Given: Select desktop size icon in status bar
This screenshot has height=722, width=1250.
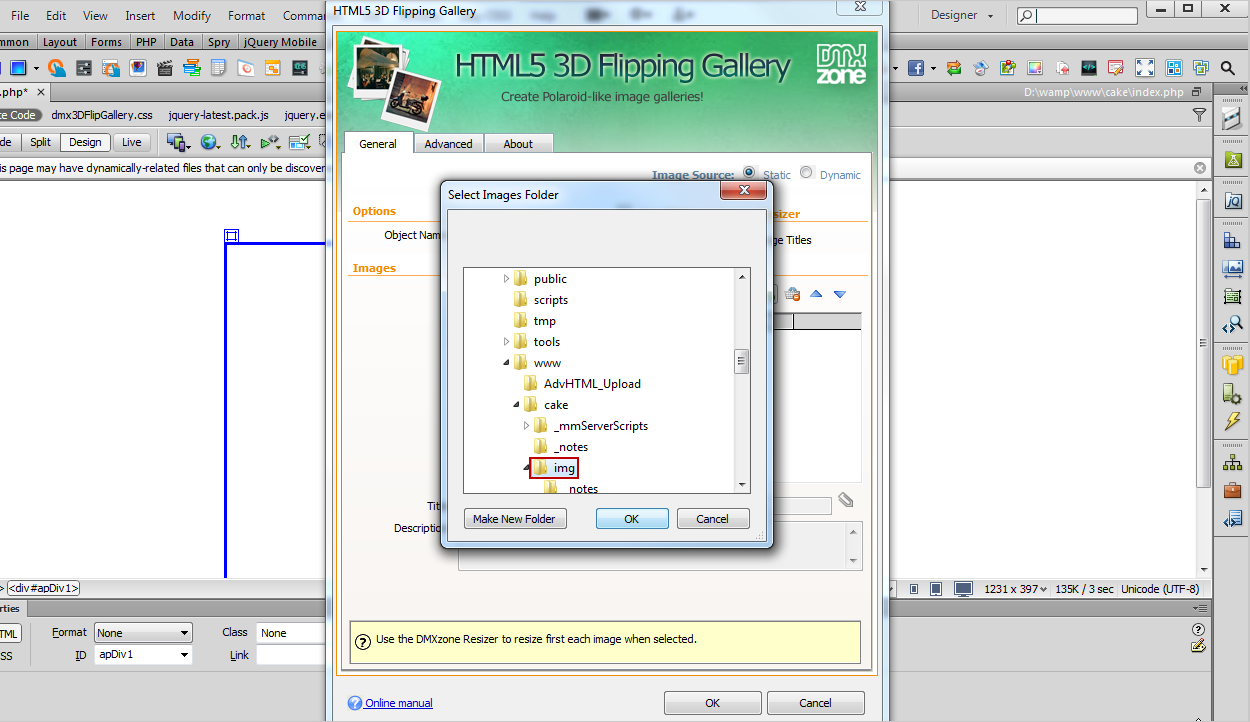Looking at the screenshot, I should point(963,589).
